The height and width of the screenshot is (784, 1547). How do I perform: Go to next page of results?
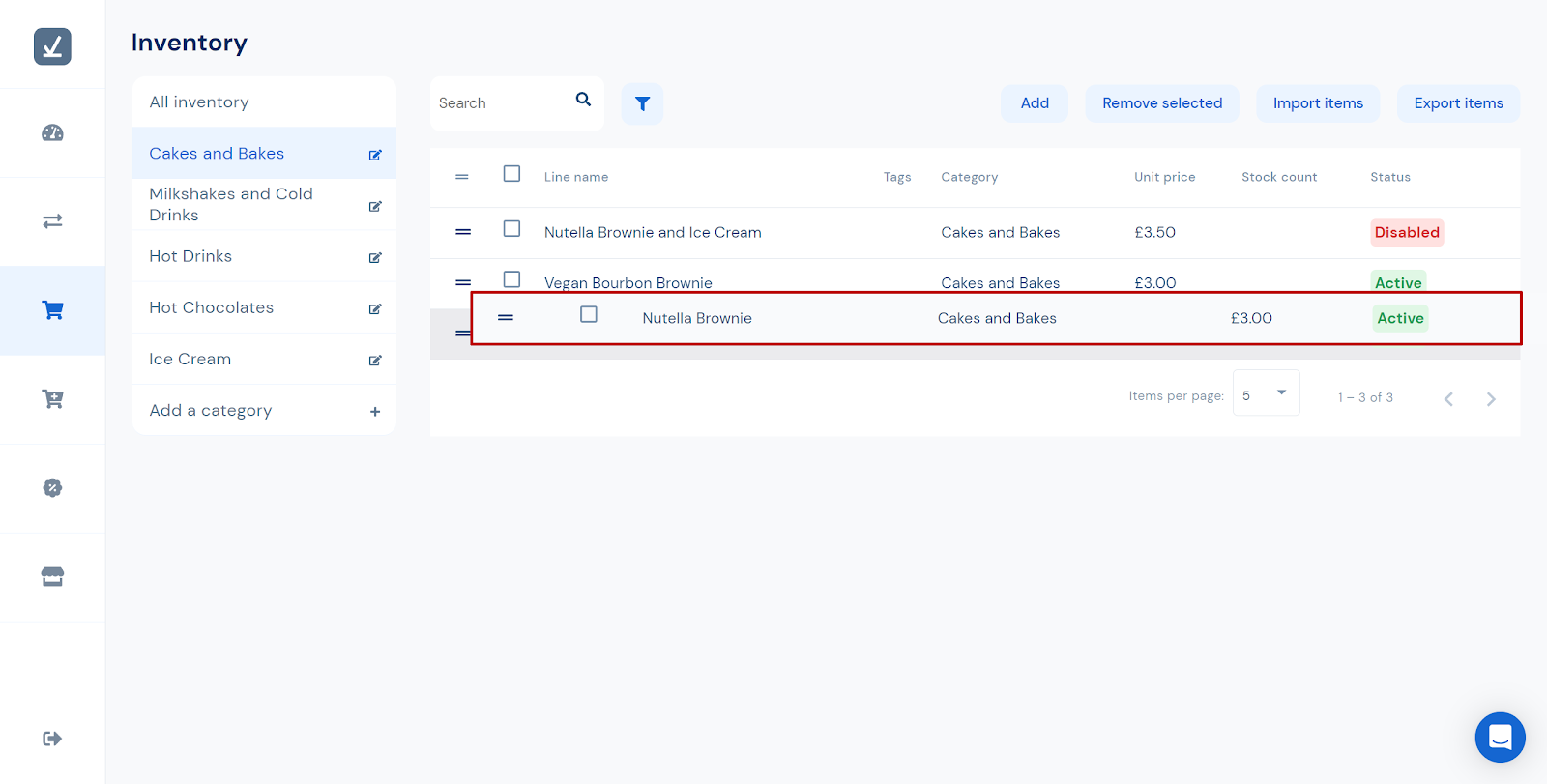pyautogui.click(x=1491, y=398)
